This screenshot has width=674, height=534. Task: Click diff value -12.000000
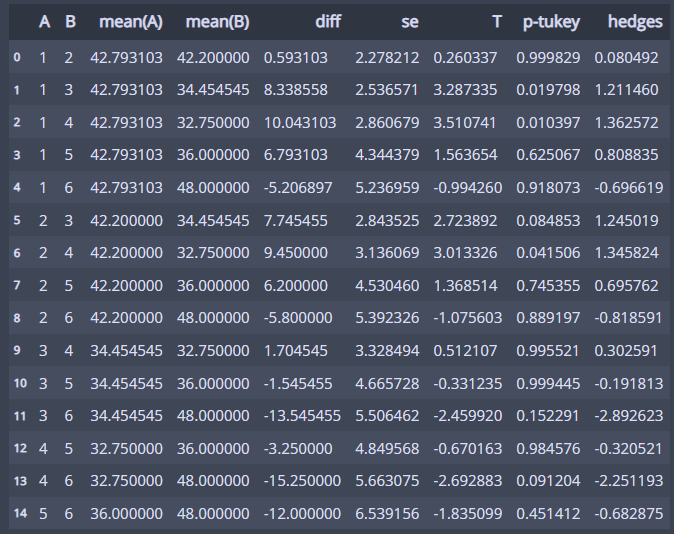tap(302, 514)
